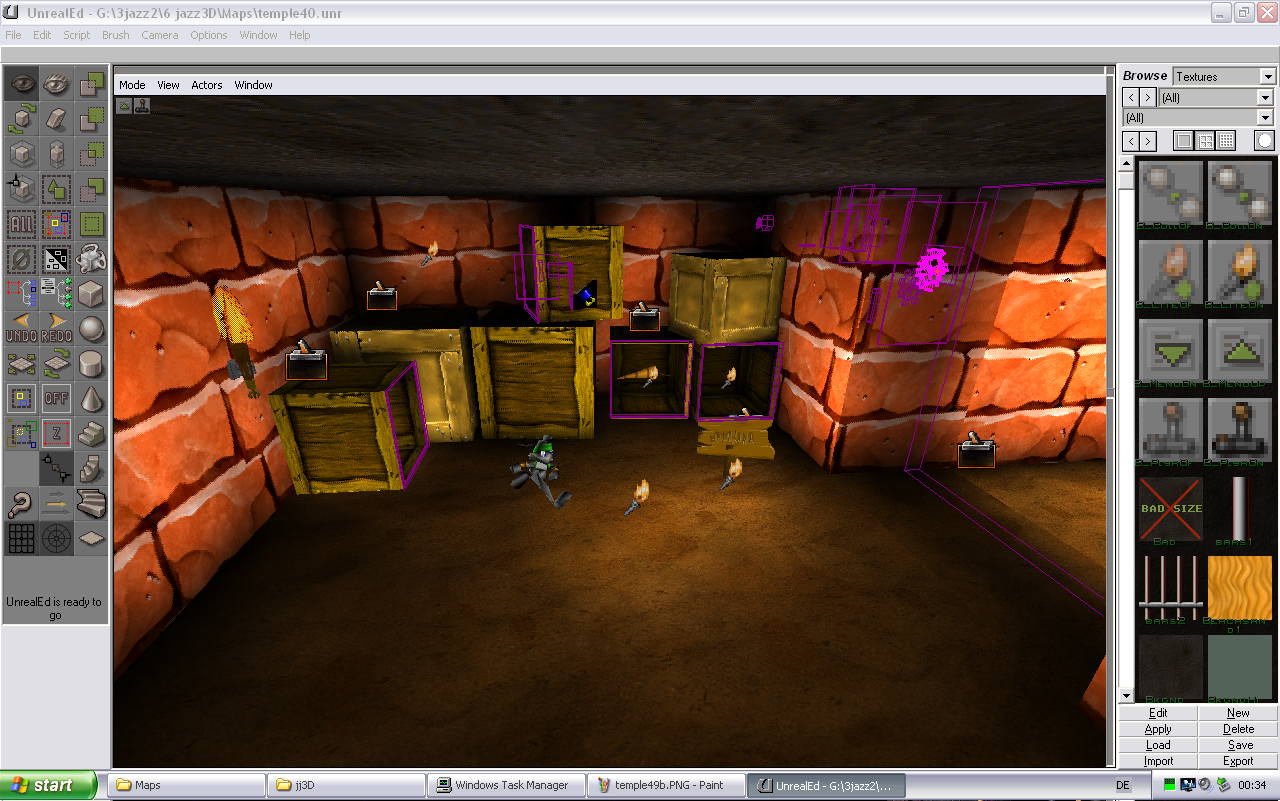Select the BAD SIZE texture thumbnail
Viewport: 1280px width, 801px height.
tap(1171, 510)
